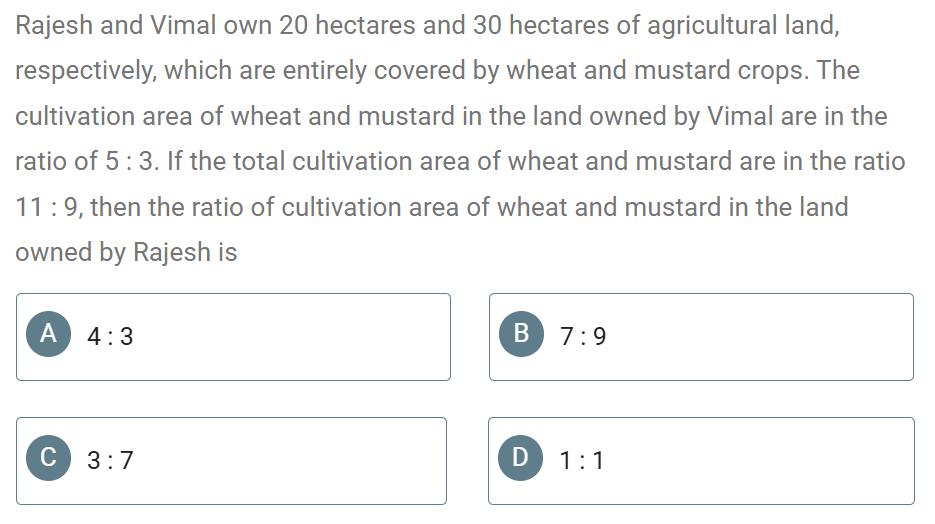Click the "4 : 3" answer text
Screen dimensions: 935x524
110,337
